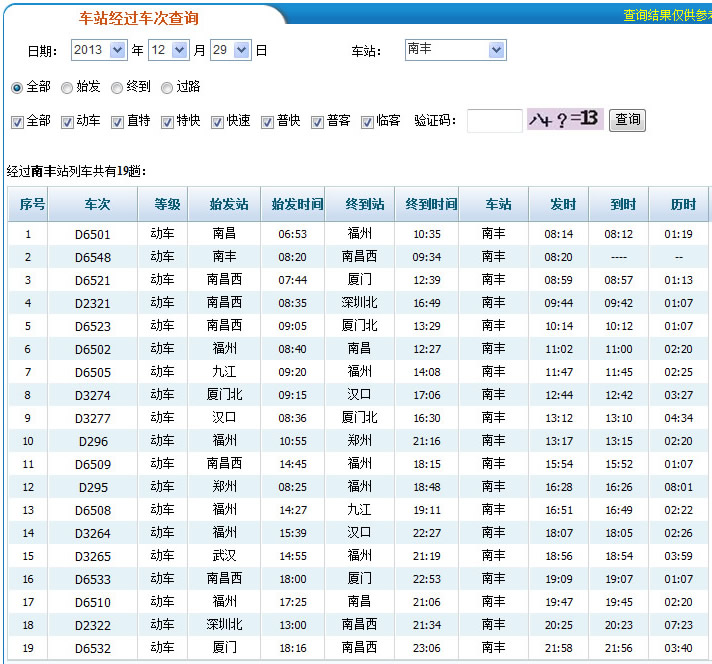Uncheck the 快速 checkbox
712x664 pixels.
(217, 122)
